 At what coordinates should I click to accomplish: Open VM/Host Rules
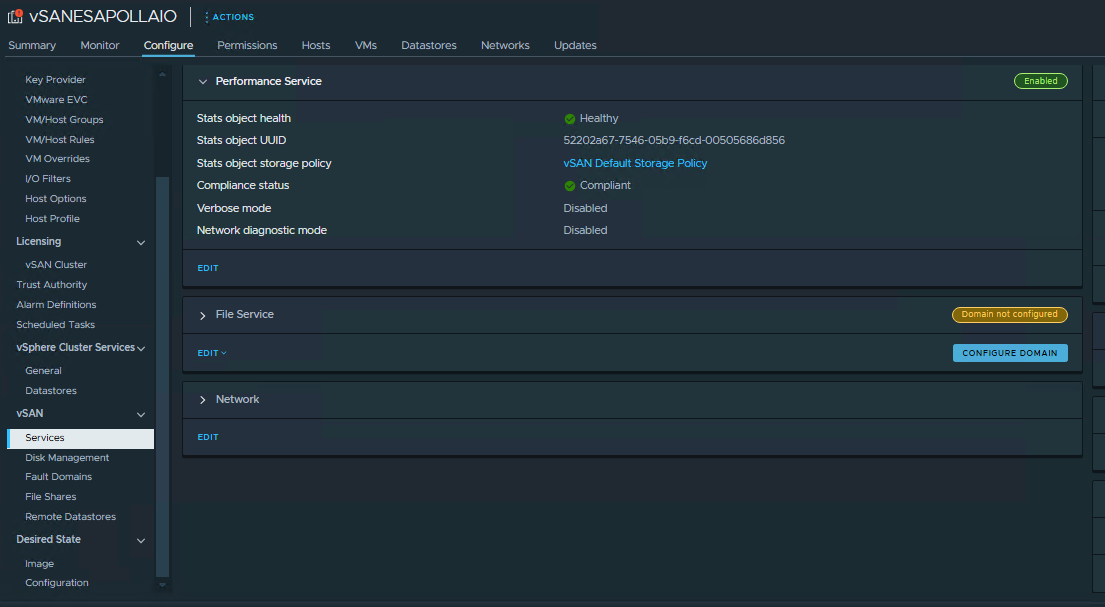(60, 140)
